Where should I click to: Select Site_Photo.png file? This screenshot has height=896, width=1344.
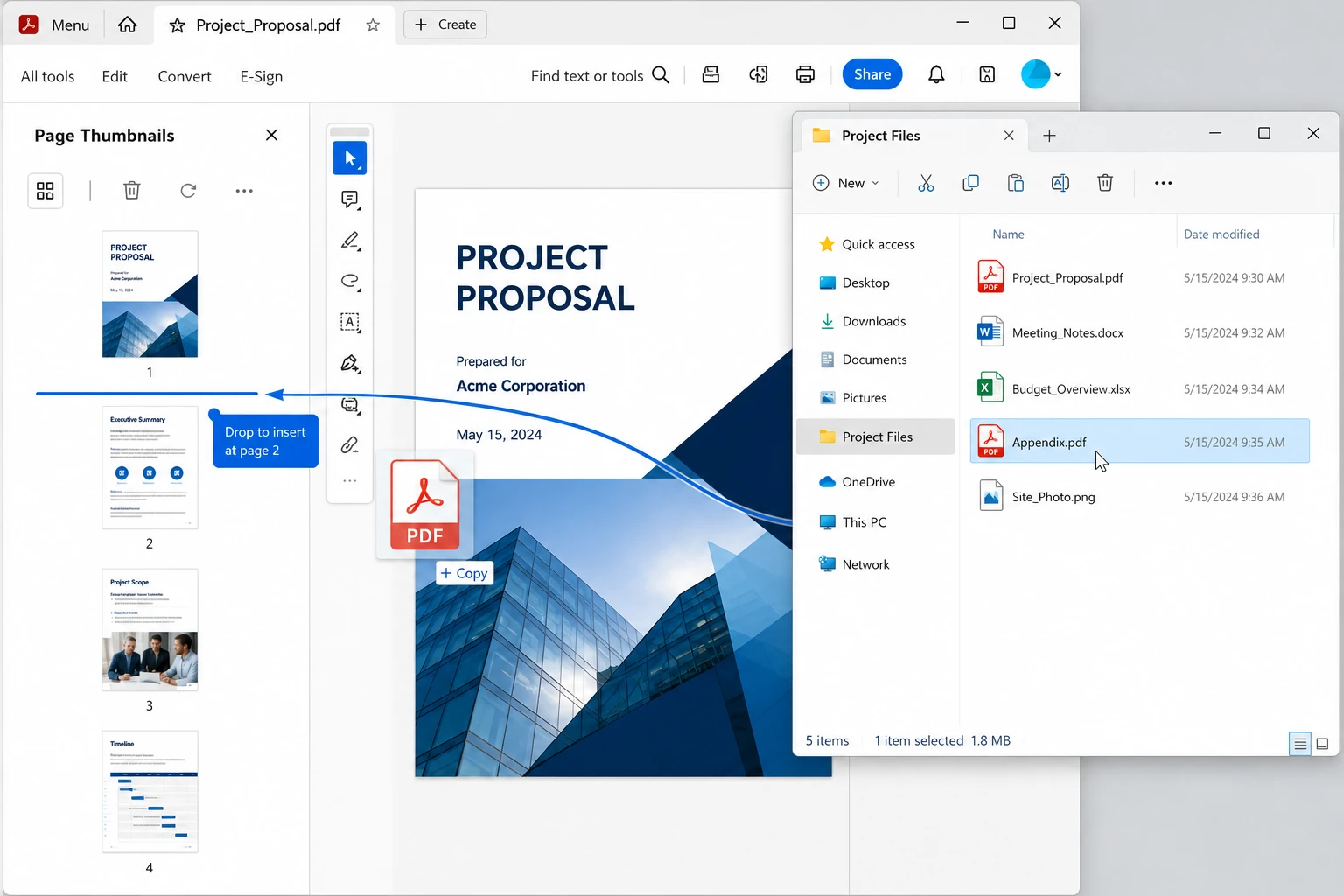pos(1139,497)
